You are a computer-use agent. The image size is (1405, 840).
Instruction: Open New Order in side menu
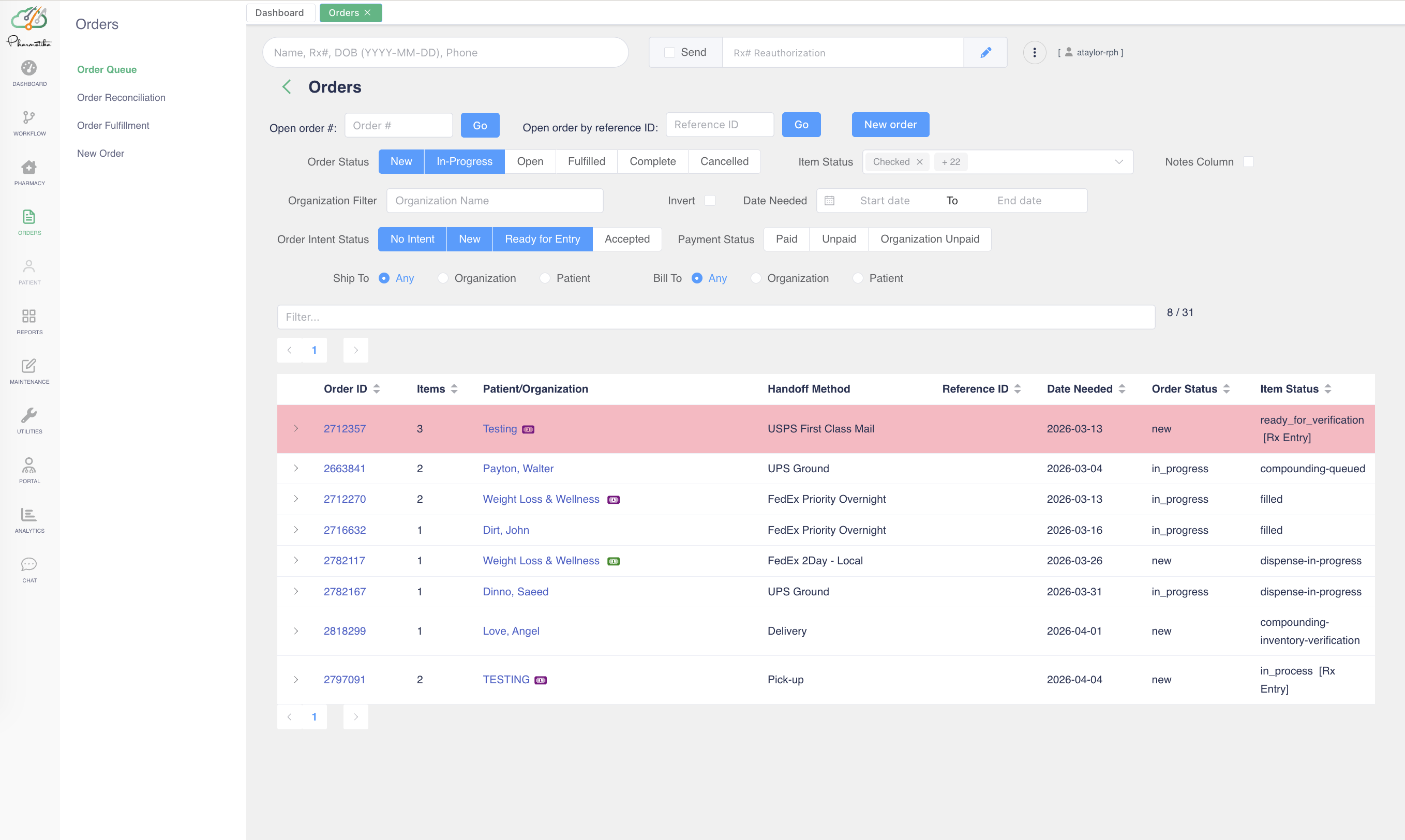pos(101,154)
